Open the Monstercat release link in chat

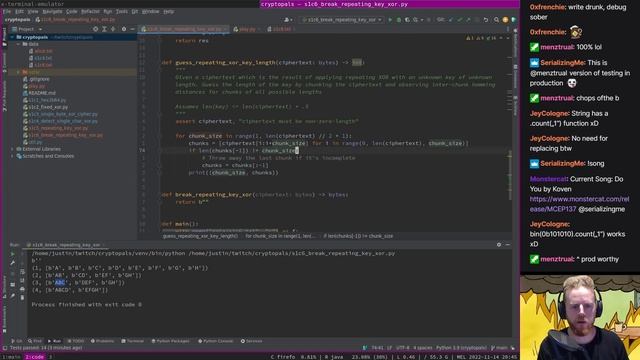(580, 204)
